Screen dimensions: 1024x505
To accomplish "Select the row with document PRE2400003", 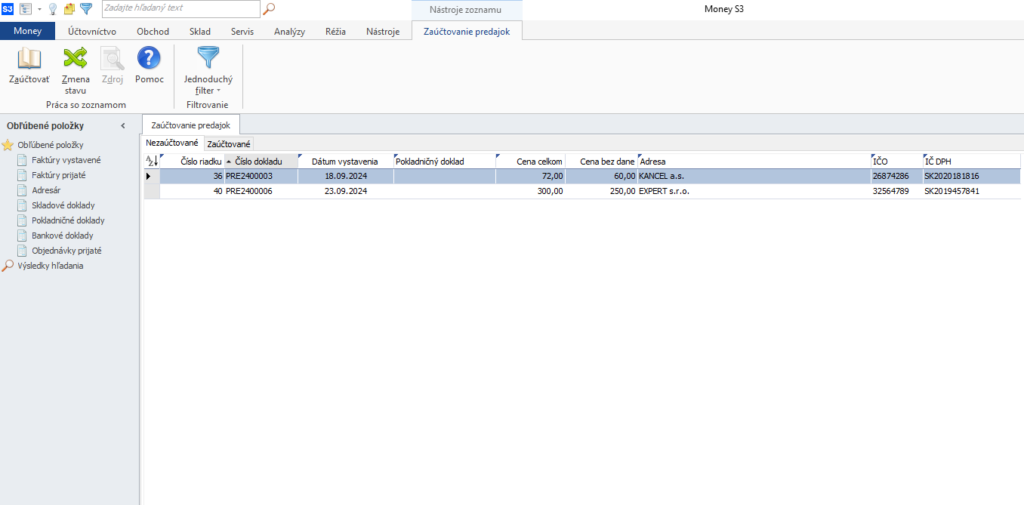I will (582, 176).
